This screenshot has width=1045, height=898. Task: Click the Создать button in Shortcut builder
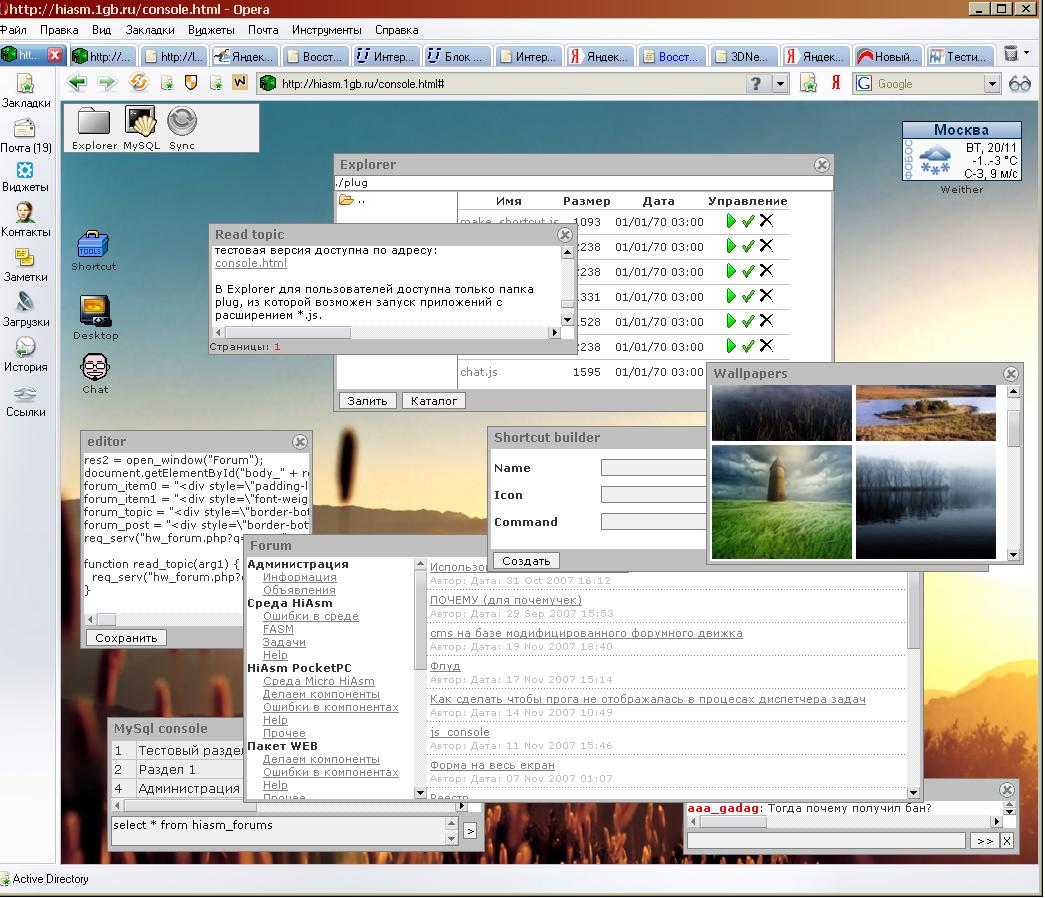point(526,561)
